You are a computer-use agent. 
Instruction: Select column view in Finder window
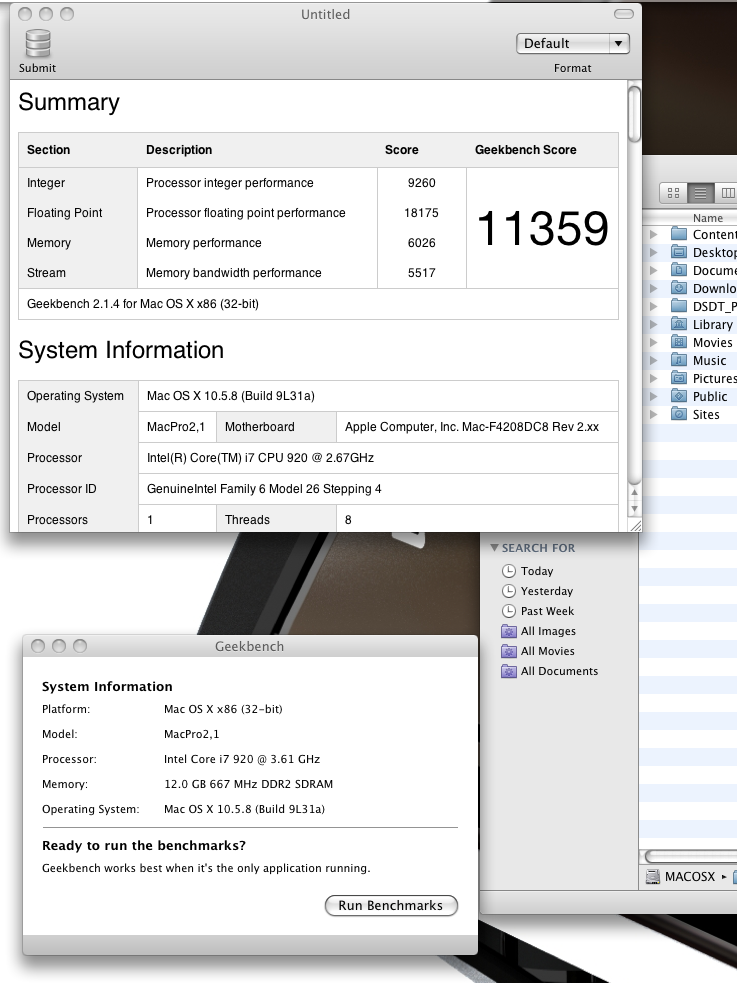pos(726,192)
